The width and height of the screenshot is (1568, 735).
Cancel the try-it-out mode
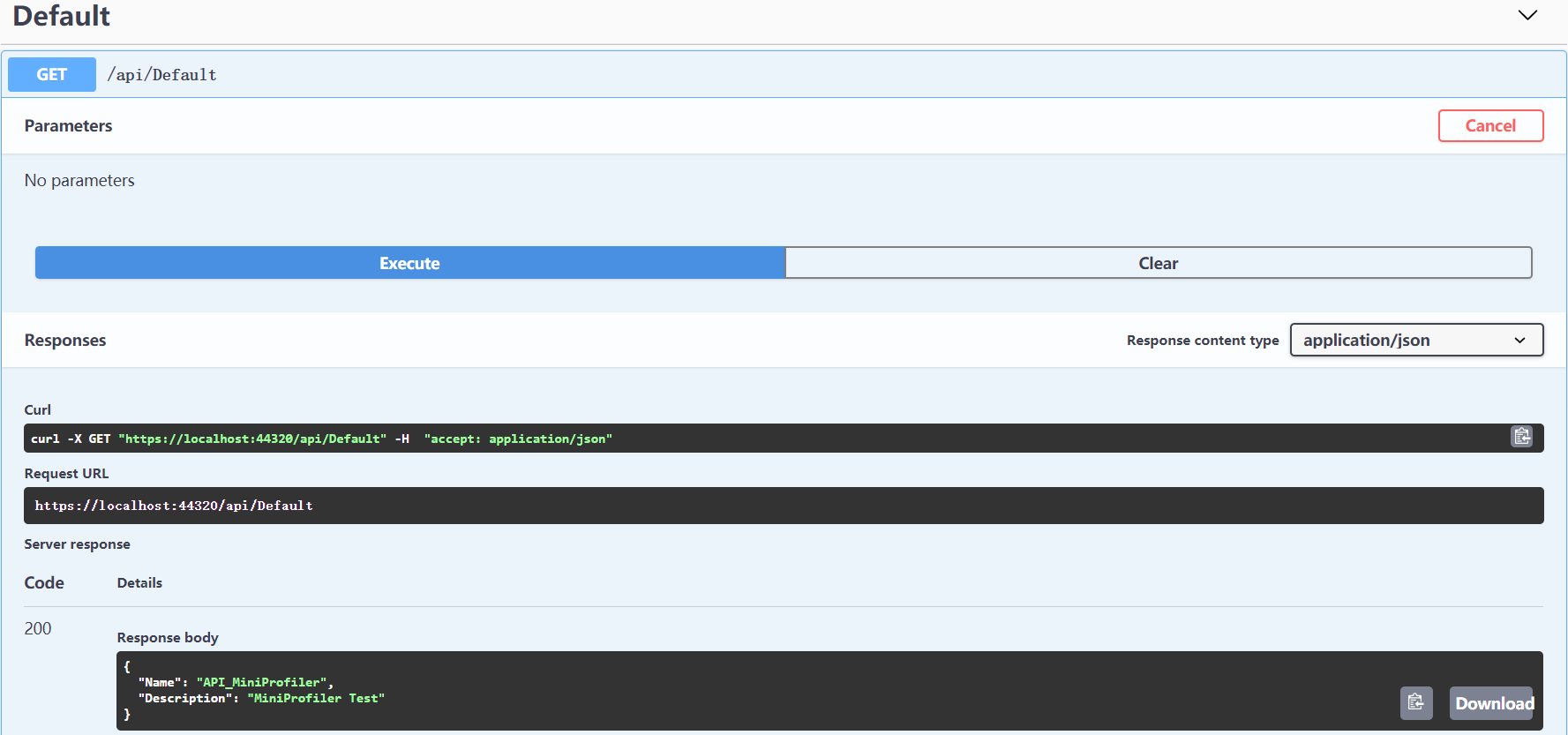(1490, 125)
